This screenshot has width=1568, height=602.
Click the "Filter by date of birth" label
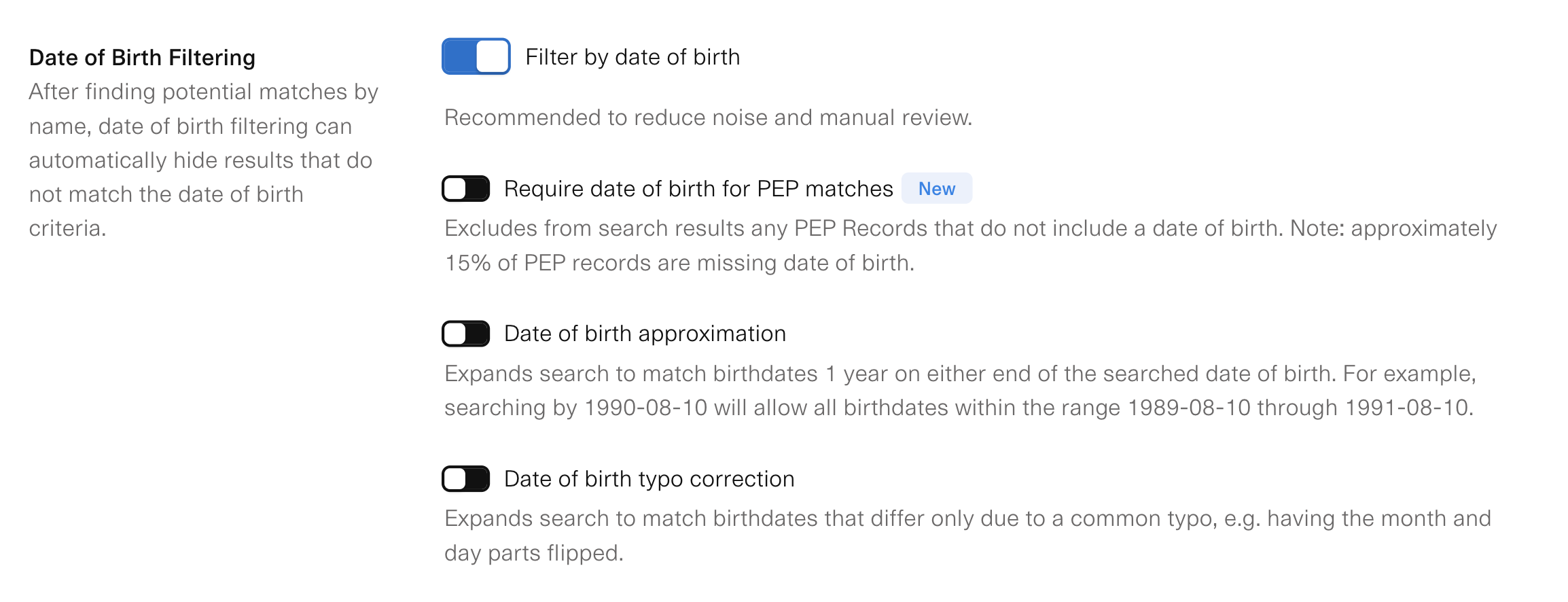pos(632,57)
